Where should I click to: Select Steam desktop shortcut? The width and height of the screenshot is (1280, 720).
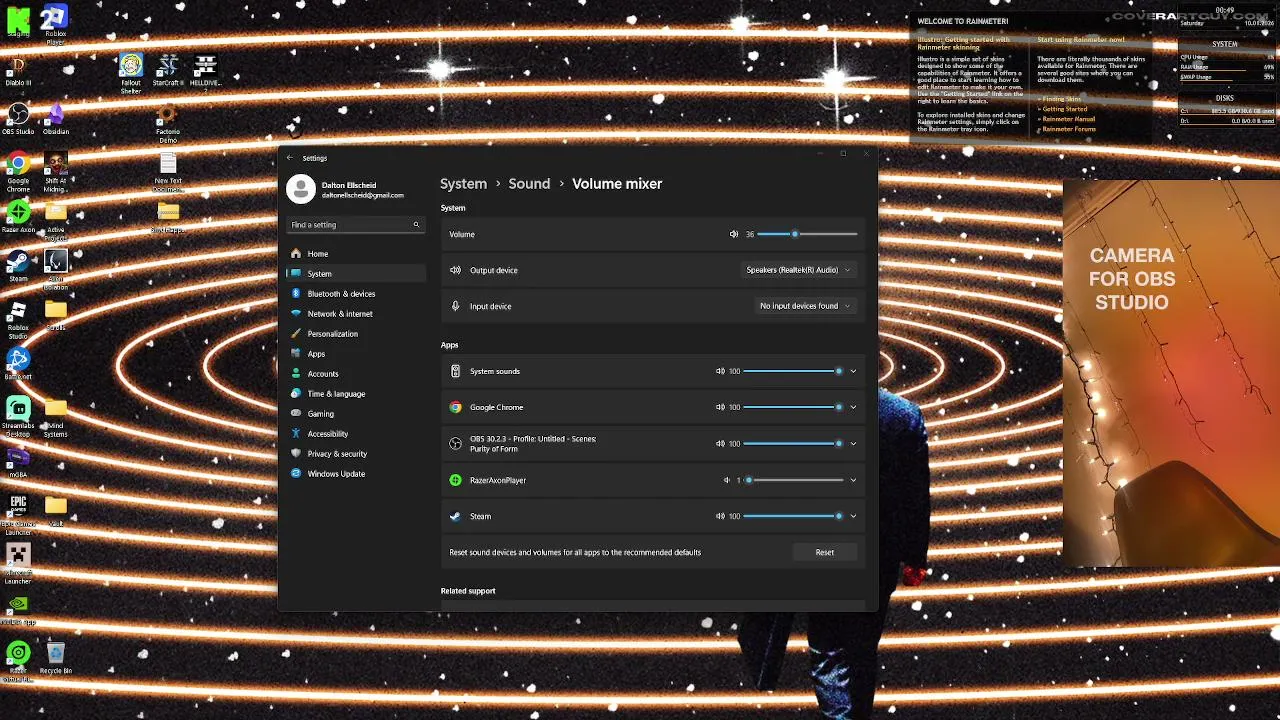coord(18,266)
